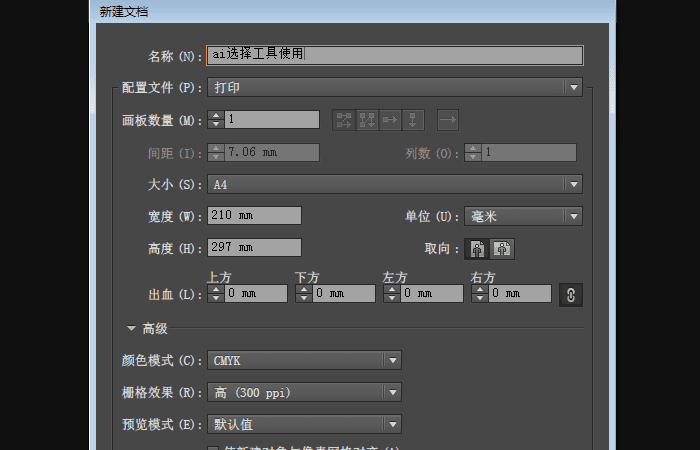Click the 下方 bottom bleed input field
Screen dimensions: 700x450
pos(344,294)
